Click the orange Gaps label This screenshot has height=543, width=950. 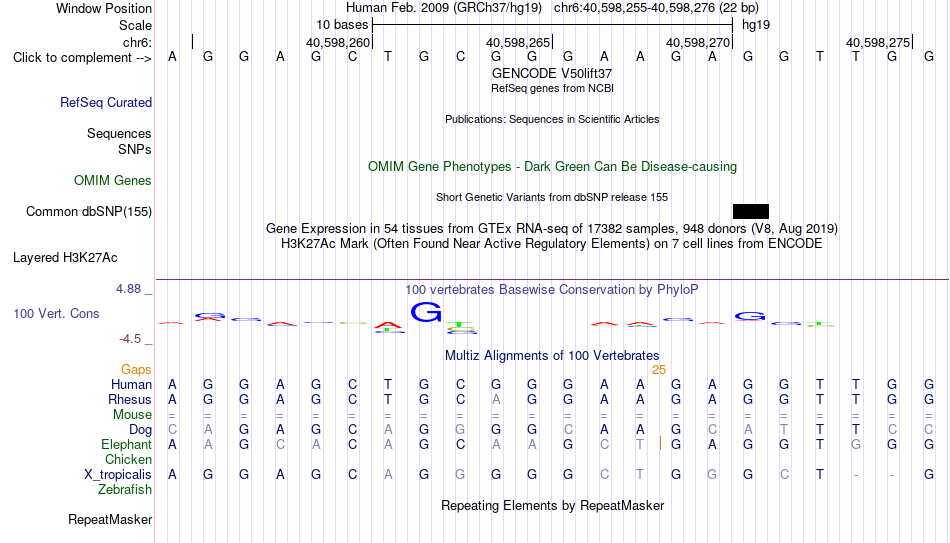click(x=136, y=370)
